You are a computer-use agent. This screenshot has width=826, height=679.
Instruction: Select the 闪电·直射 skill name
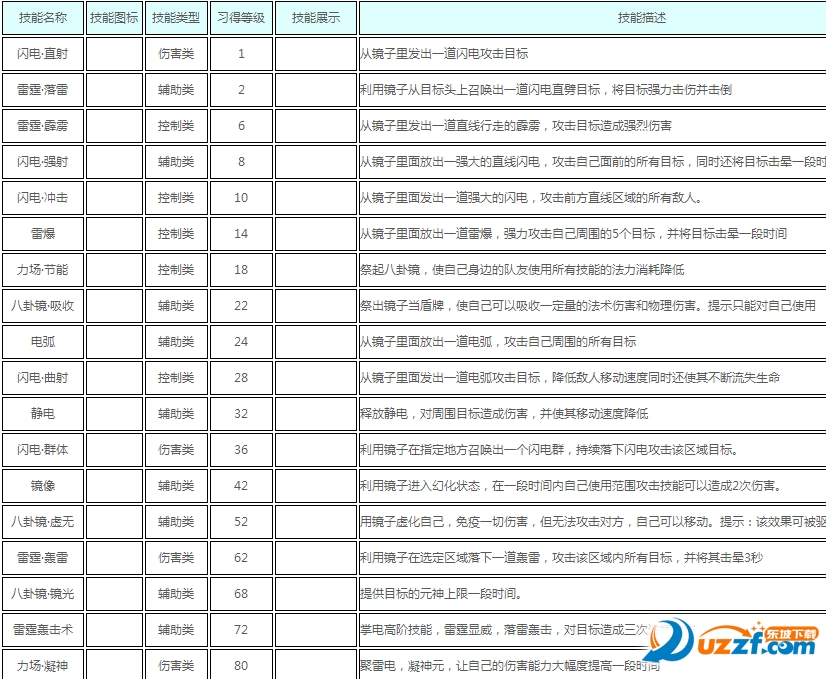[43, 54]
